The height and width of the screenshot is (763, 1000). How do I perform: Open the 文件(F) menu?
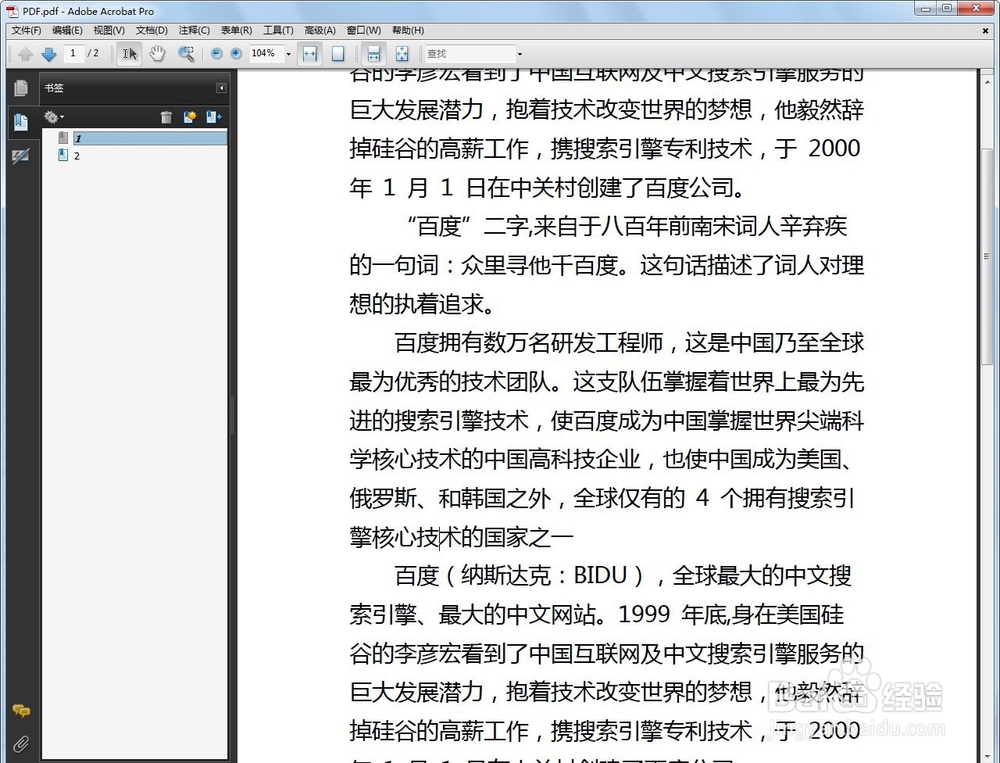tap(26, 31)
